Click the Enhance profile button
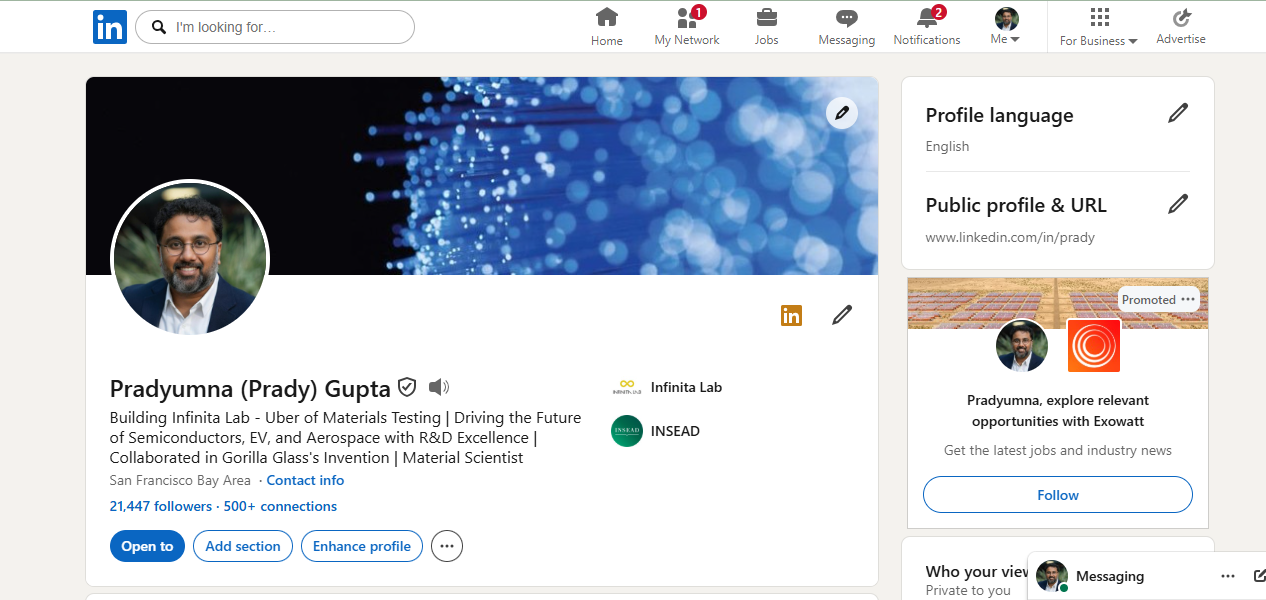This screenshot has width=1266, height=600. 362,546
